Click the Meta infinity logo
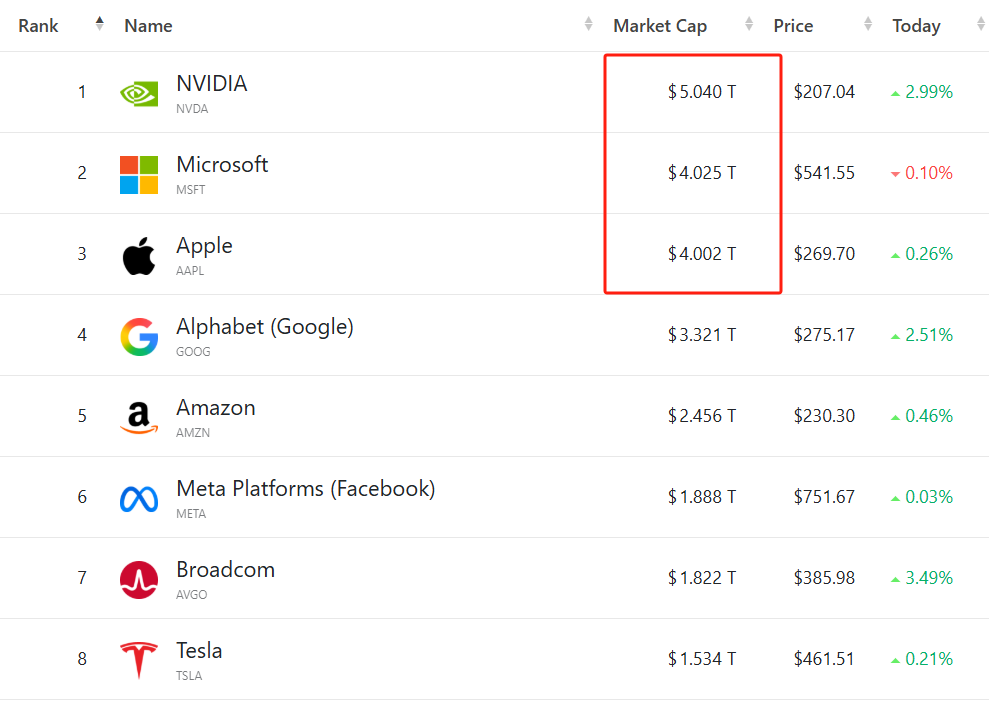The image size is (989, 705). 139,499
